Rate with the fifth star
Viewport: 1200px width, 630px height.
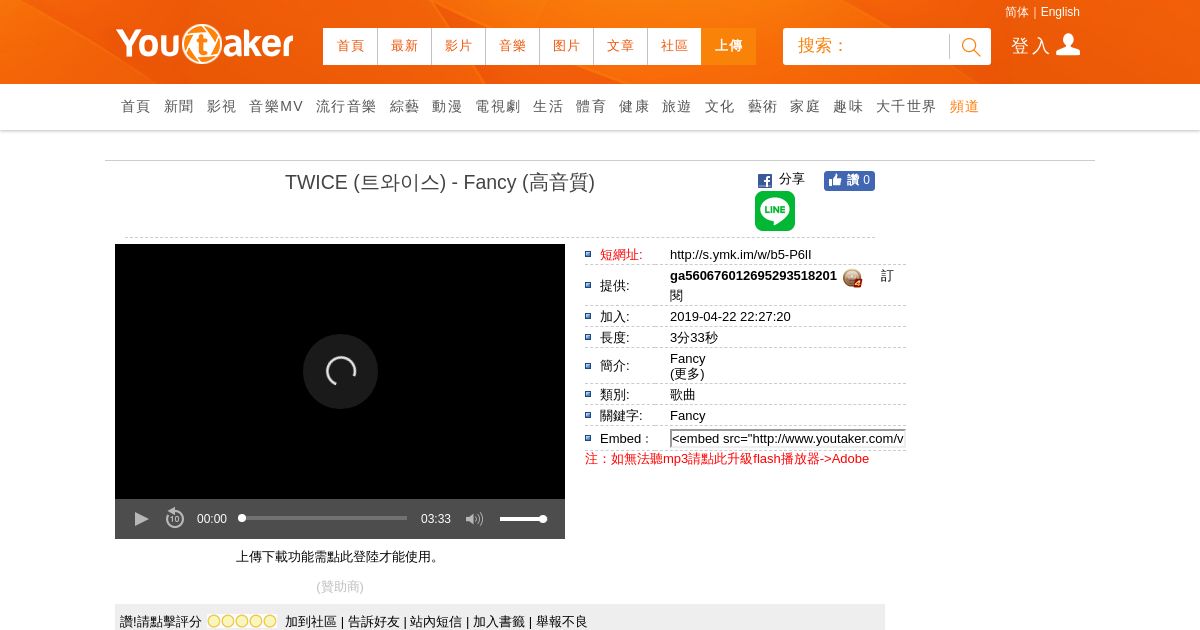coord(270,621)
